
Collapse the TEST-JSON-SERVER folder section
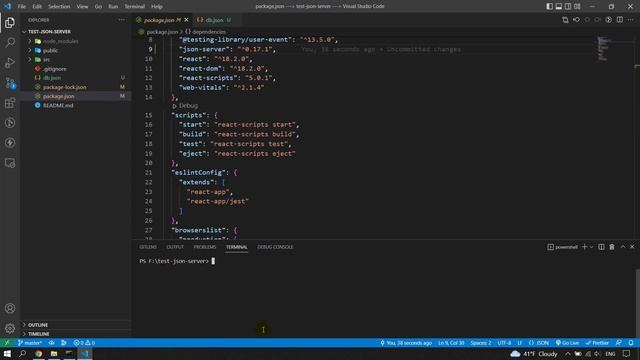pos(76,31)
